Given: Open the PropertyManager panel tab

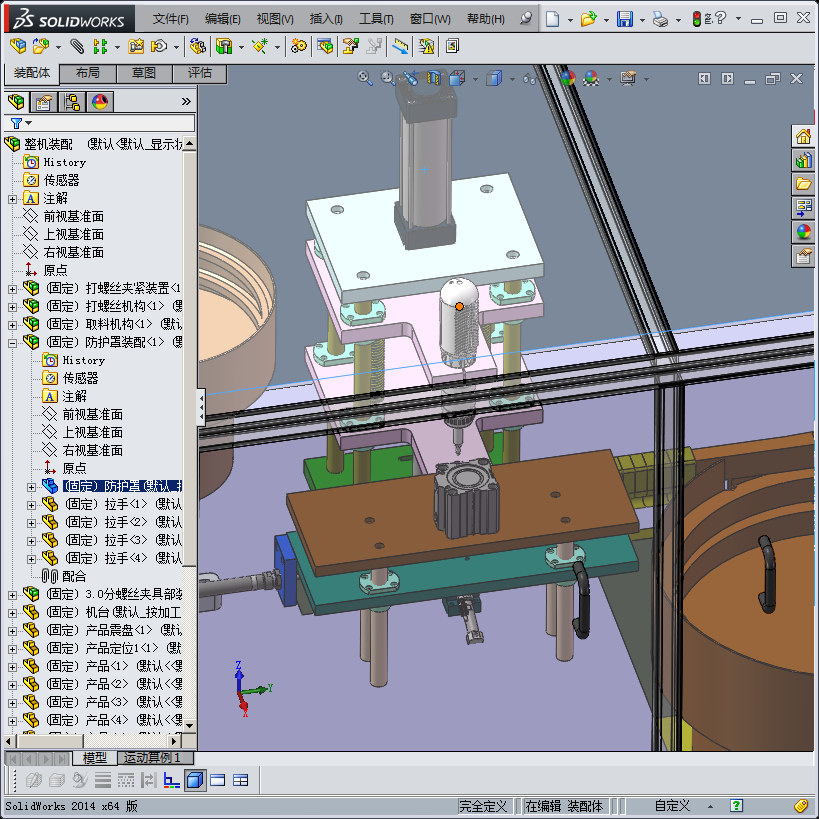Looking at the screenshot, I should [x=44, y=101].
